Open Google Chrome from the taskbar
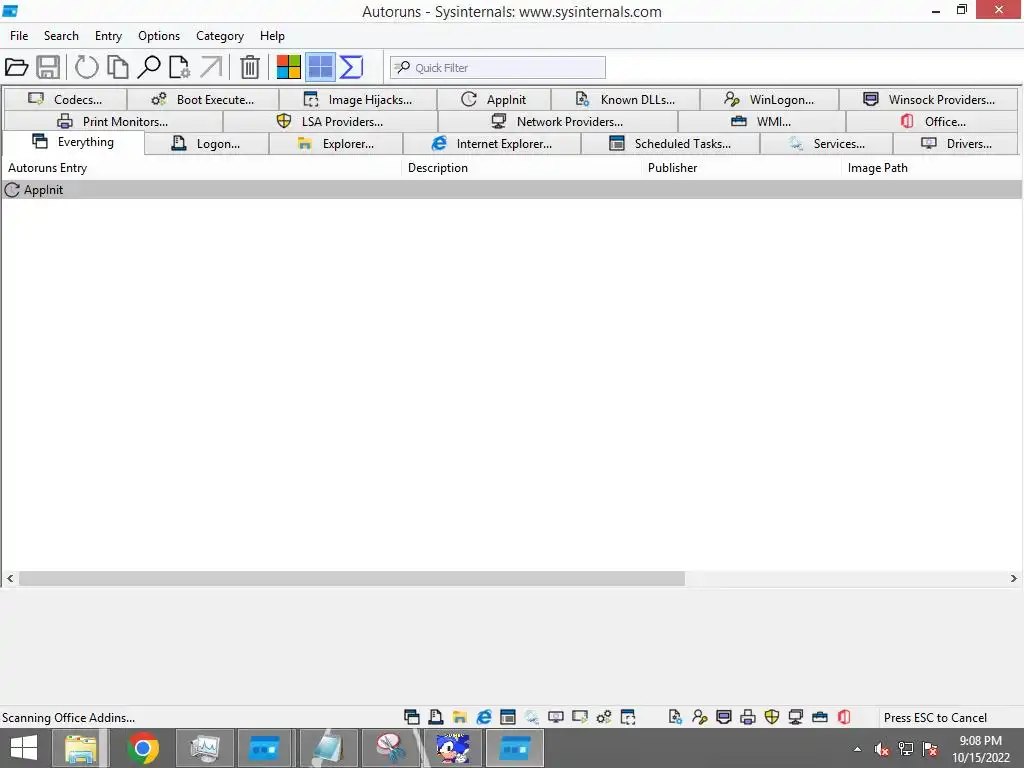The height and width of the screenshot is (768, 1024). pyautogui.click(x=143, y=748)
